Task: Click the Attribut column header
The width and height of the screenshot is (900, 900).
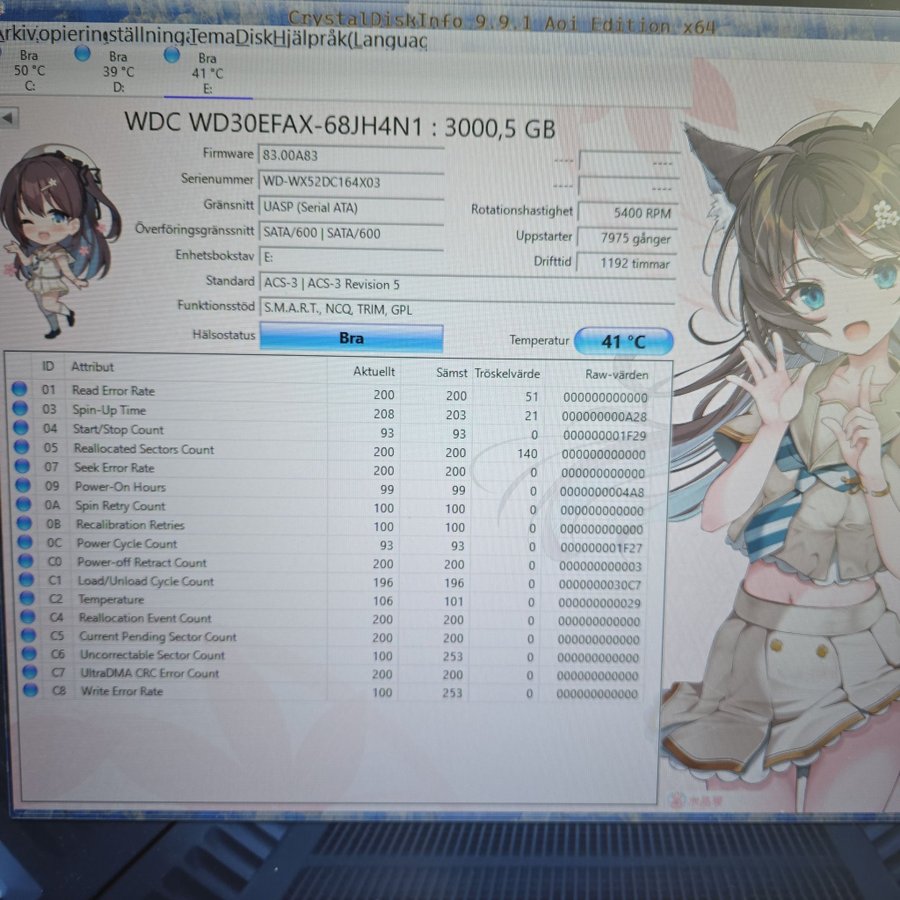Action: 92,367
